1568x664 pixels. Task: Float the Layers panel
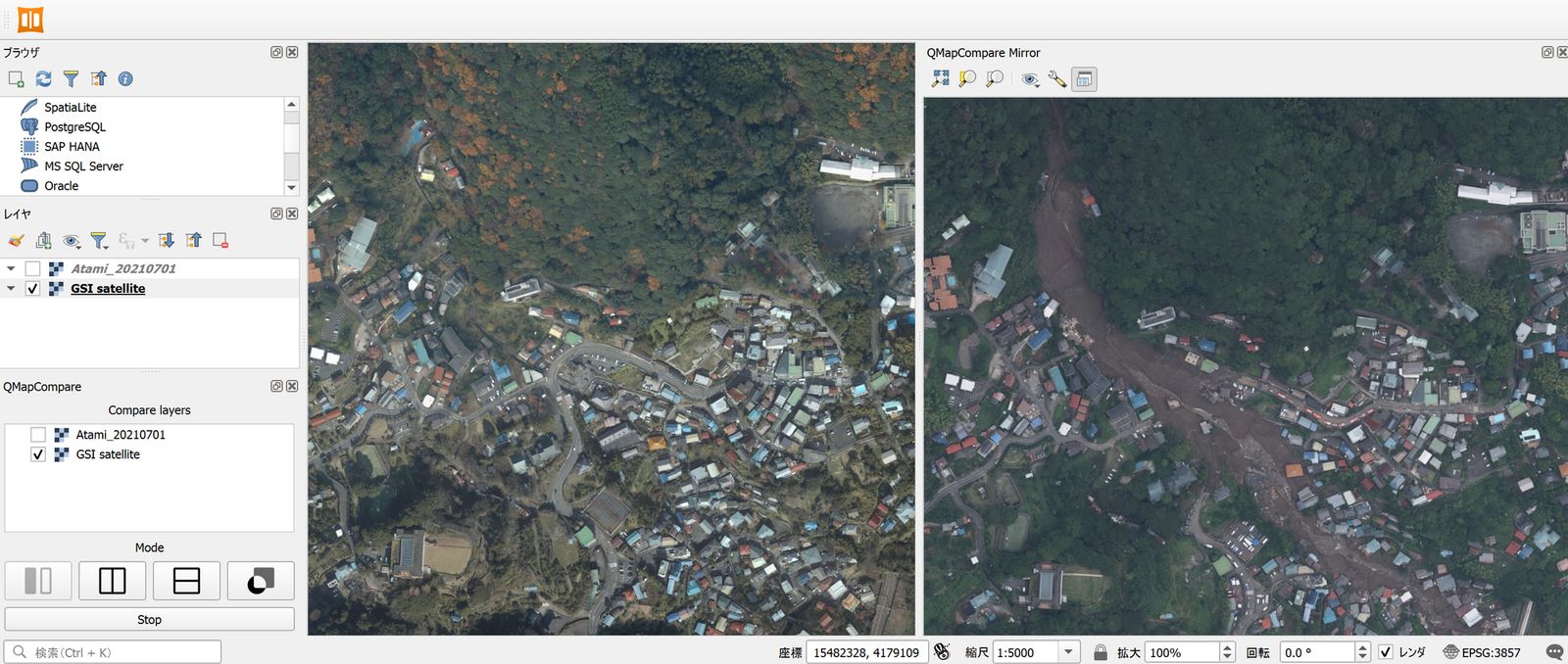pyautogui.click(x=276, y=213)
